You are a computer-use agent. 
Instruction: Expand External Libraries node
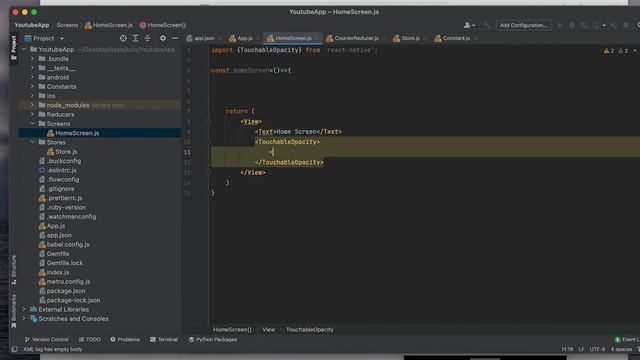click(x=24, y=309)
